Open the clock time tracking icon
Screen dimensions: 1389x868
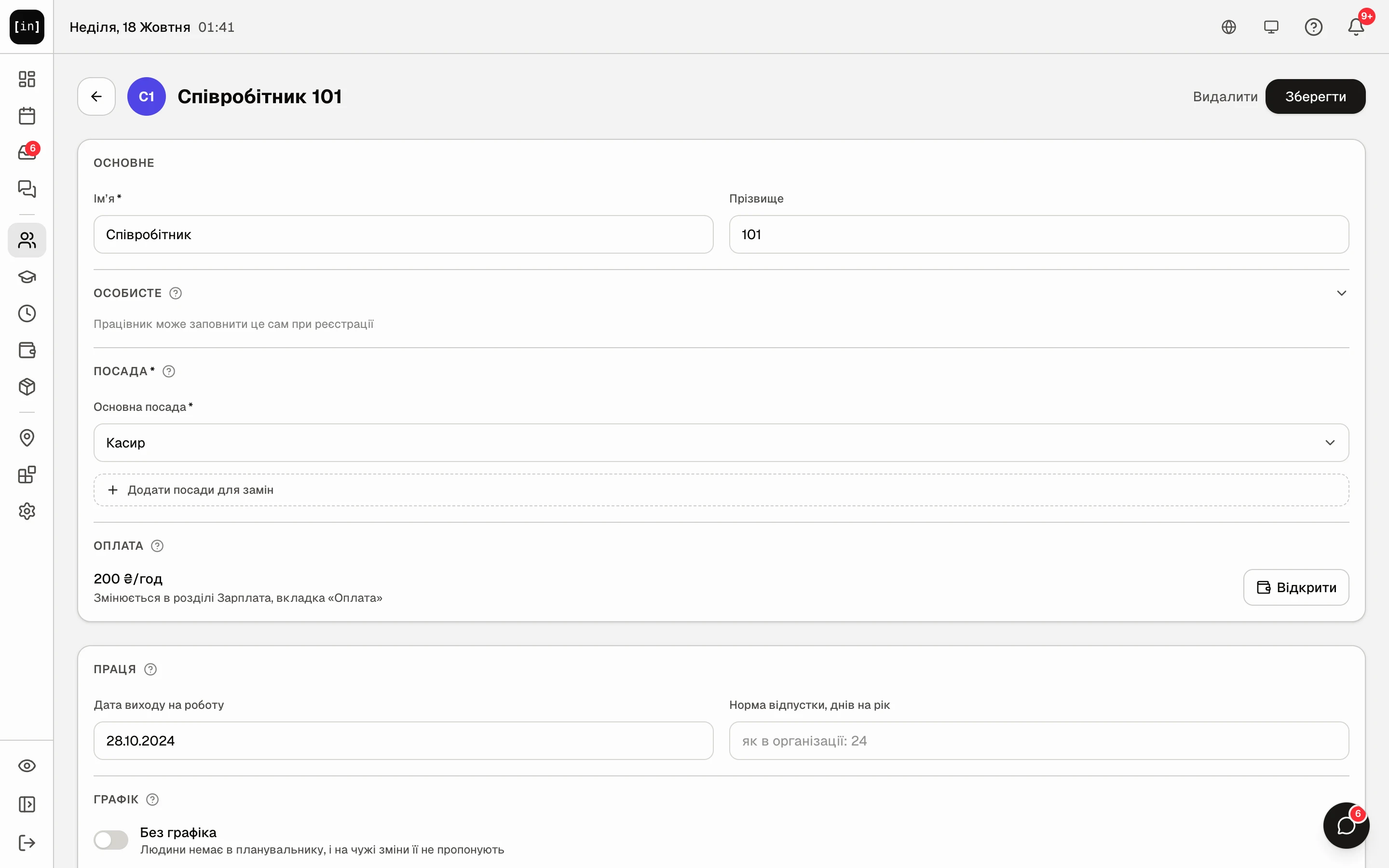click(x=27, y=313)
